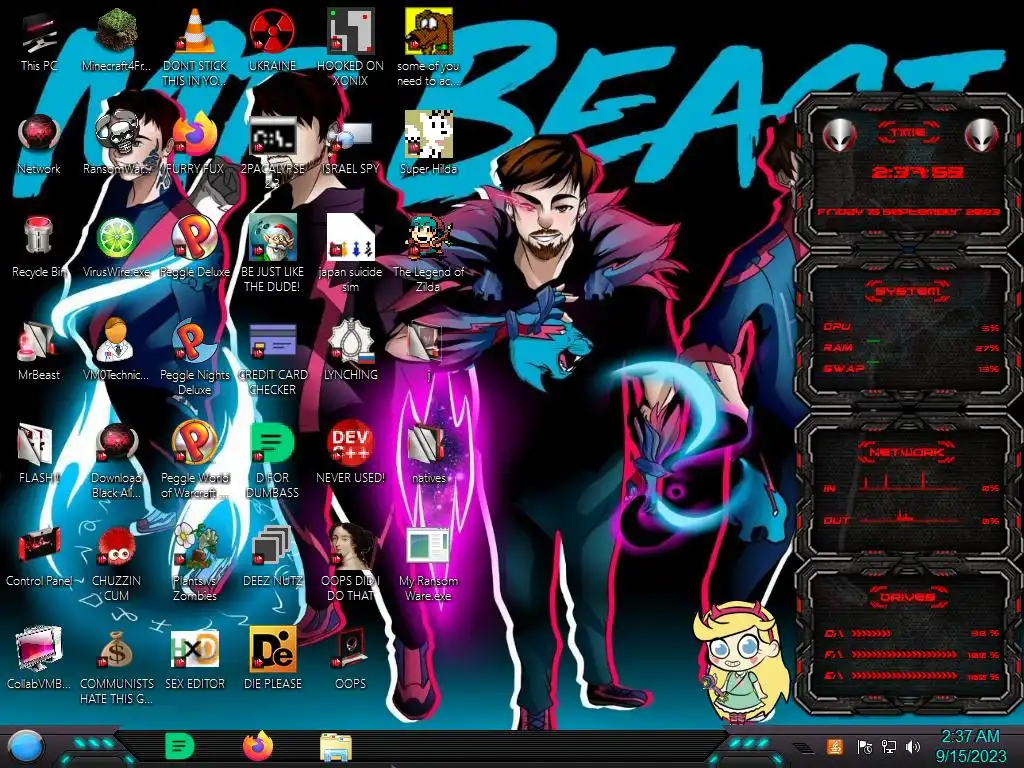Open the MrBeast desktop item
This screenshot has height=768, width=1024.
coord(39,341)
